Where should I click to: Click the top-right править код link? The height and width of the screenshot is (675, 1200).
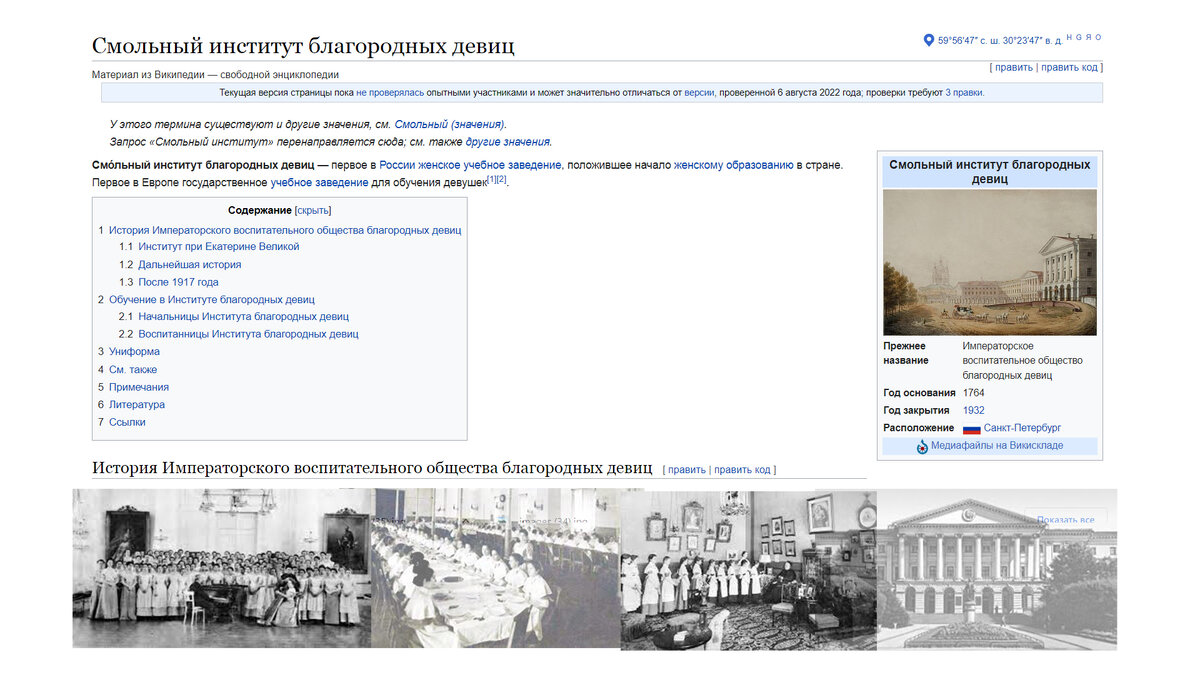pos(1069,68)
